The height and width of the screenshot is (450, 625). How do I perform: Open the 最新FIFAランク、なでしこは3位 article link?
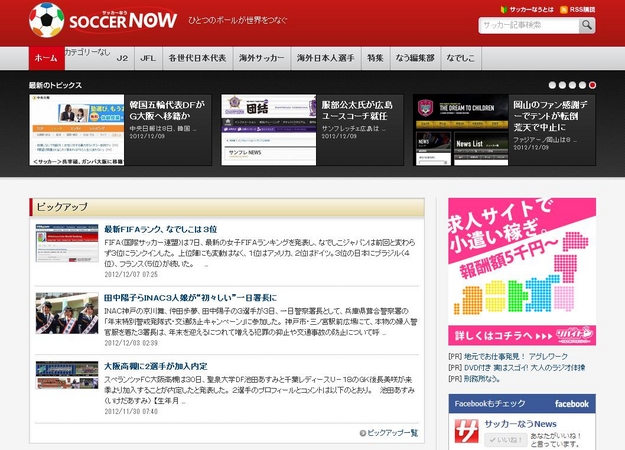coord(160,229)
